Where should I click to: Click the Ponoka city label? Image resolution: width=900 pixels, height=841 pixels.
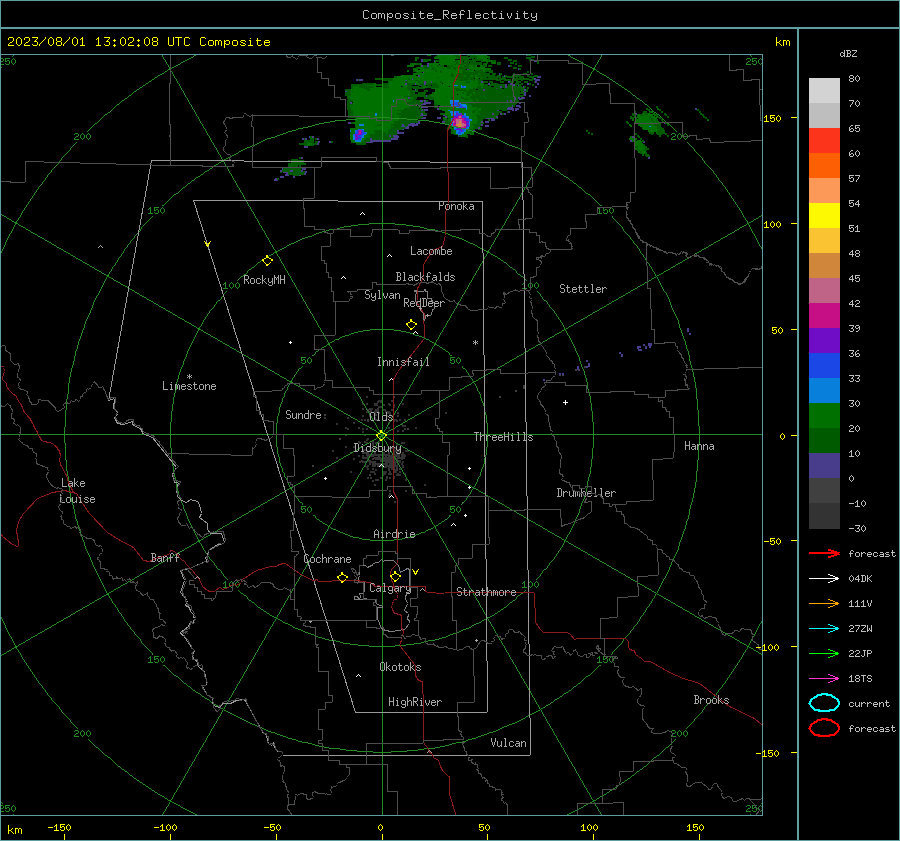tap(456, 206)
